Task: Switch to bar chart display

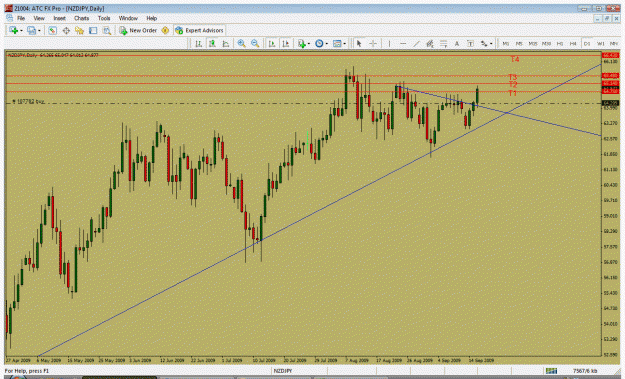Action: [x=198, y=43]
